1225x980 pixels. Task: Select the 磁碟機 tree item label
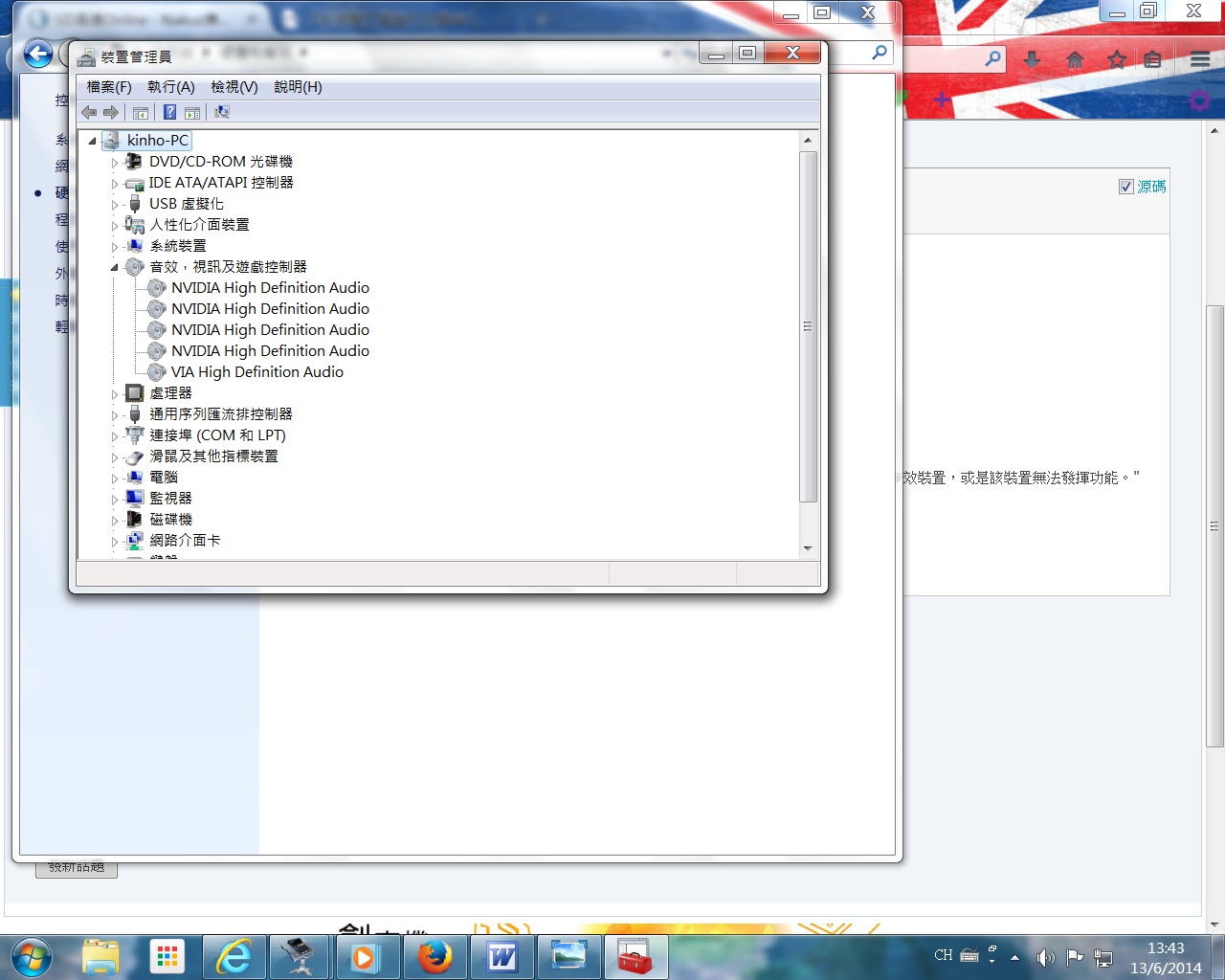[171, 520]
